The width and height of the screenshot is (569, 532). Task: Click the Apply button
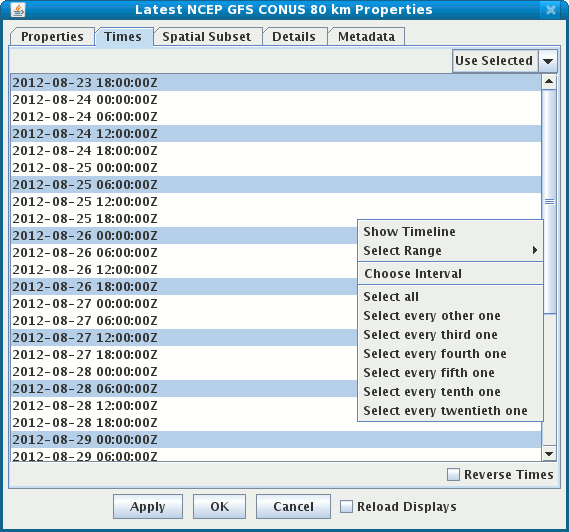pos(148,506)
